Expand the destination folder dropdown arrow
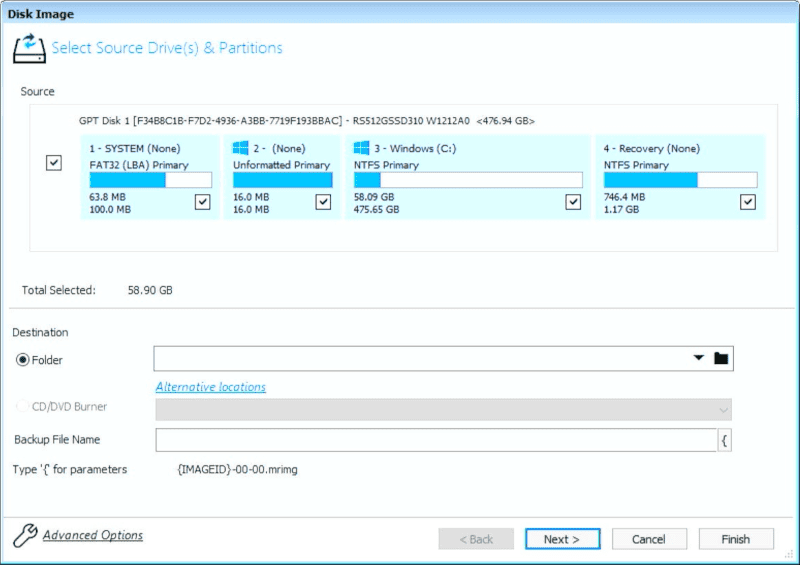The image size is (800, 565). pyautogui.click(x=698, y=359)
